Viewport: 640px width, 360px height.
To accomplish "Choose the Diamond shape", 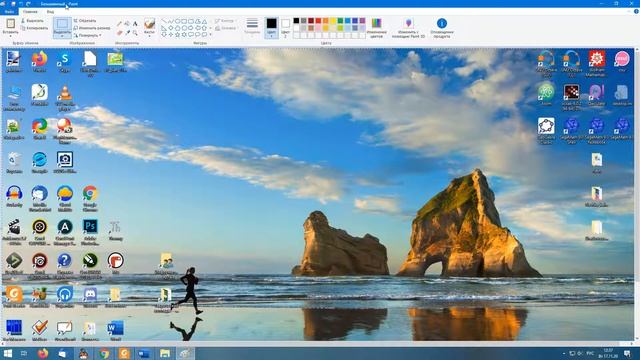I will (171, 28).
